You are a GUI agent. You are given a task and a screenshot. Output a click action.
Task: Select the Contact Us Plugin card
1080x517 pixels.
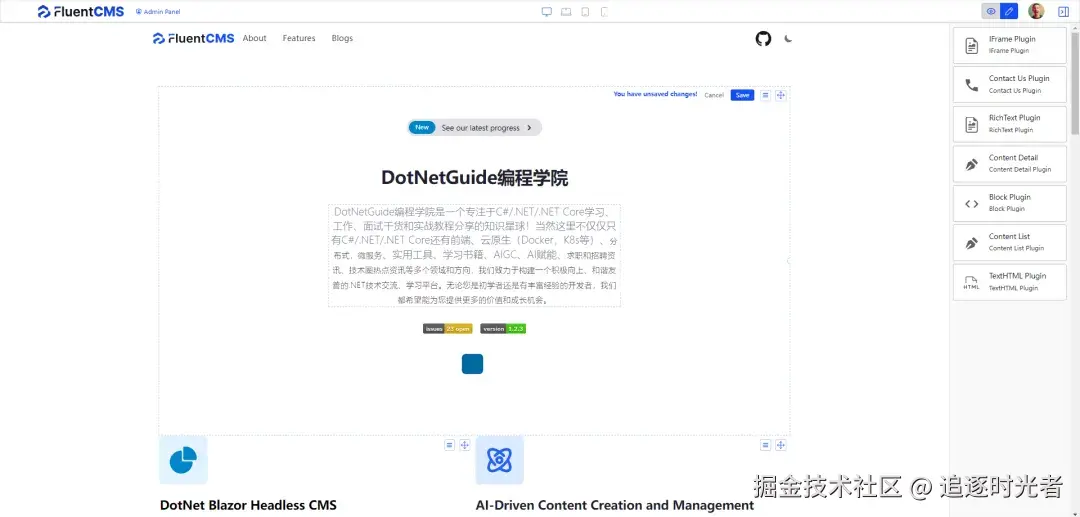1010,85
